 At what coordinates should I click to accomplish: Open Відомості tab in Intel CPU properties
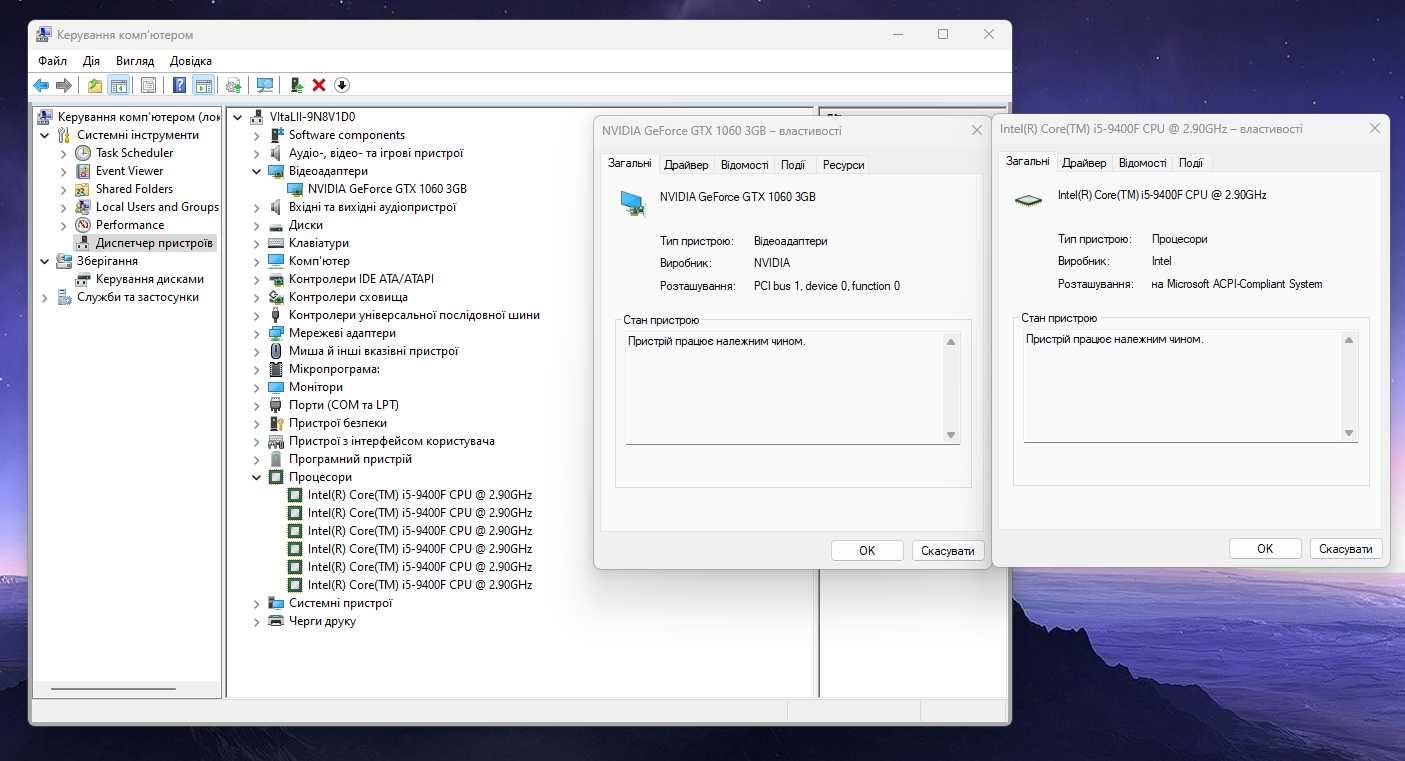(1142, 163)
